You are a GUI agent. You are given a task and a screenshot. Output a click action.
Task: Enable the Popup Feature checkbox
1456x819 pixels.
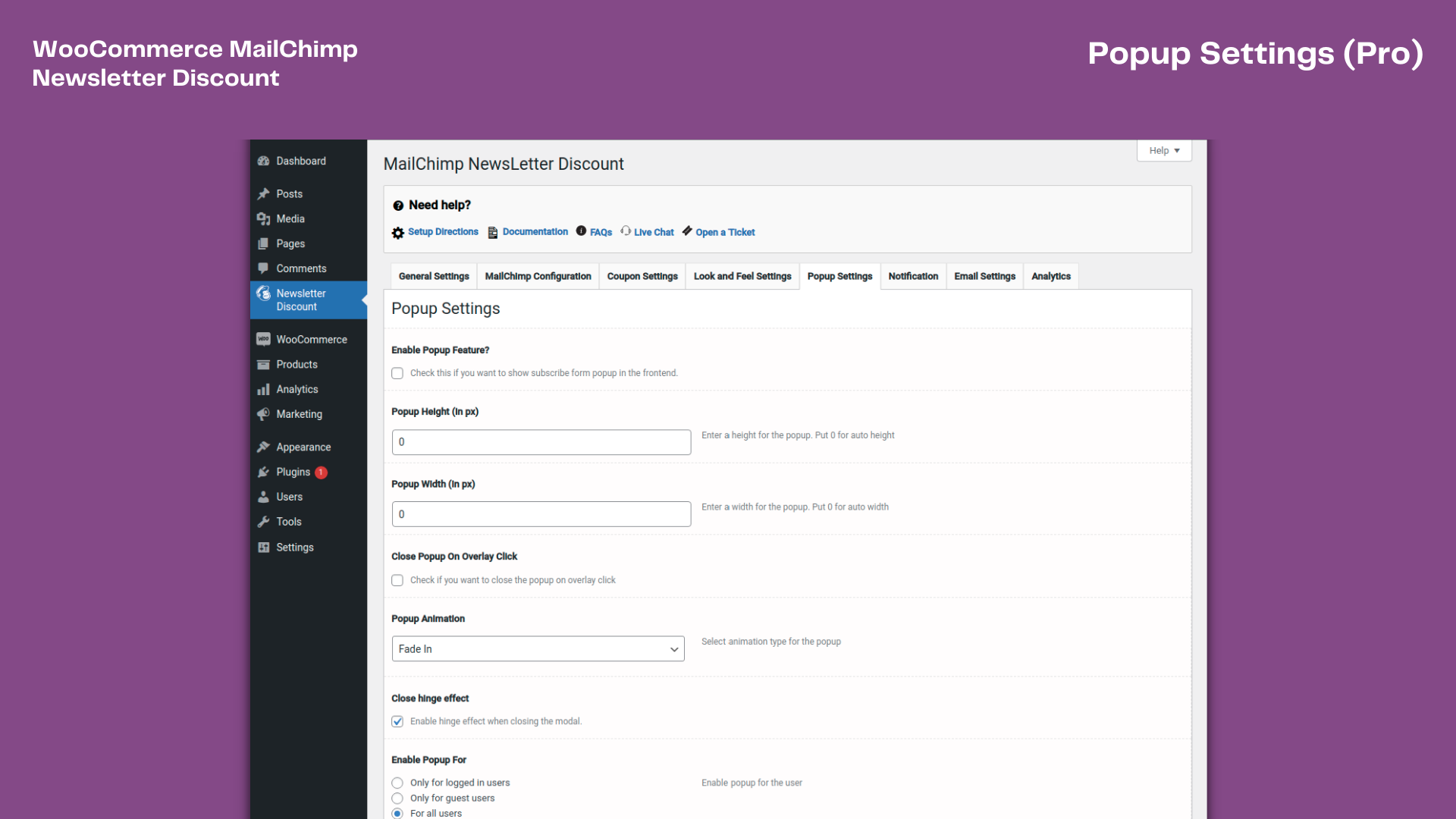click(397, 373)
